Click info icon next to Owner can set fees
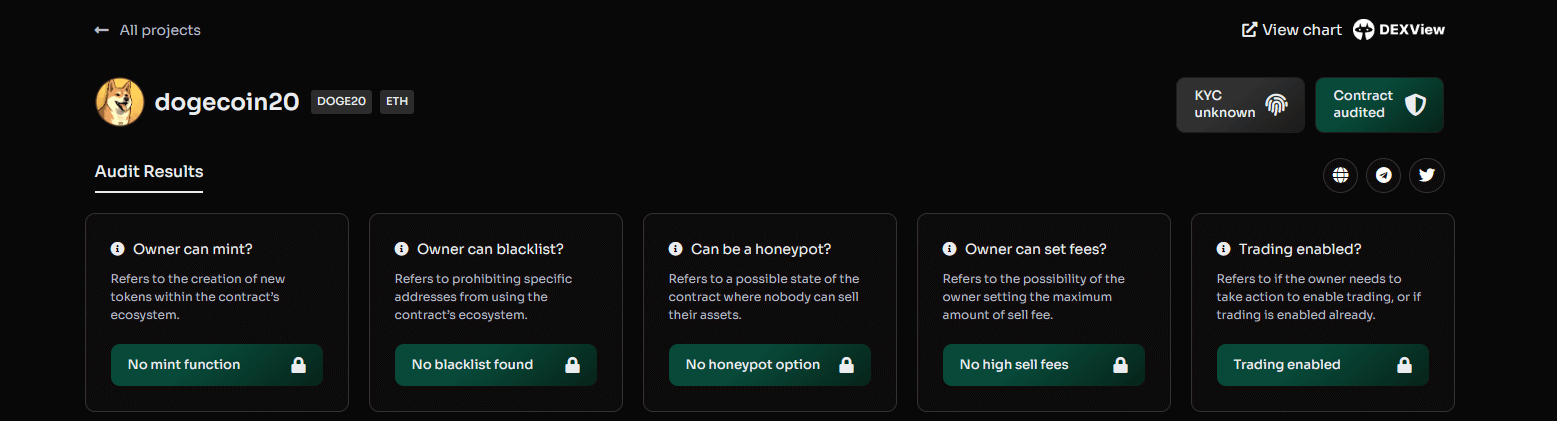 pos(949,249)
